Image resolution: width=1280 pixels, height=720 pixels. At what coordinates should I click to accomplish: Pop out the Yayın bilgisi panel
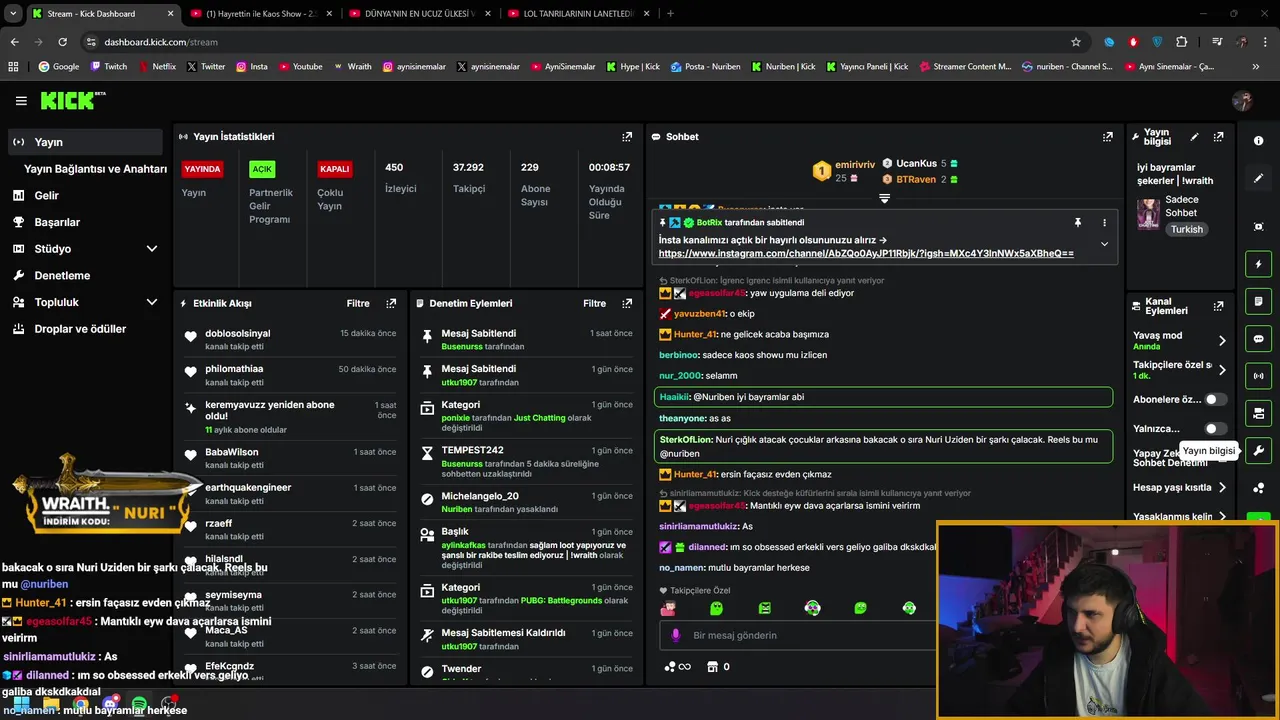click(x=1218, y=137)
